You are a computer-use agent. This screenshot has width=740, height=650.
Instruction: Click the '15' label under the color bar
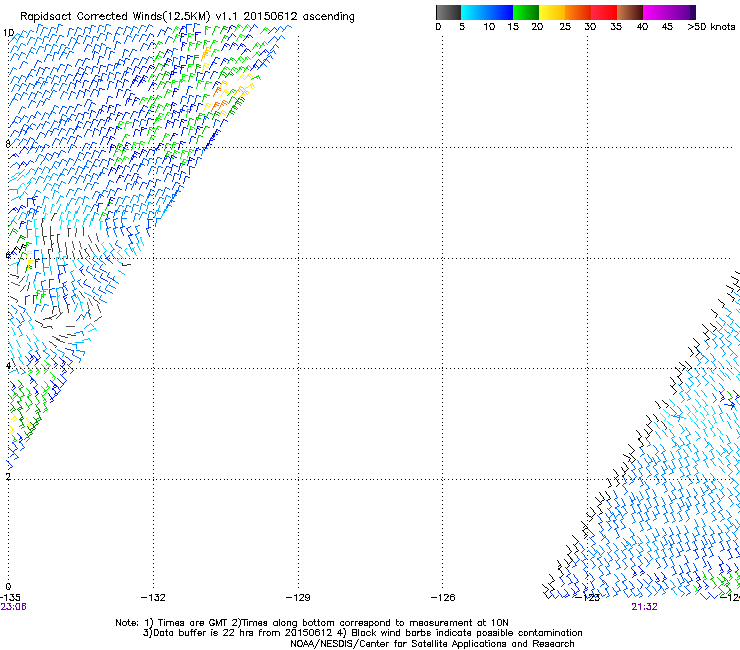click(x=513, y=27)
